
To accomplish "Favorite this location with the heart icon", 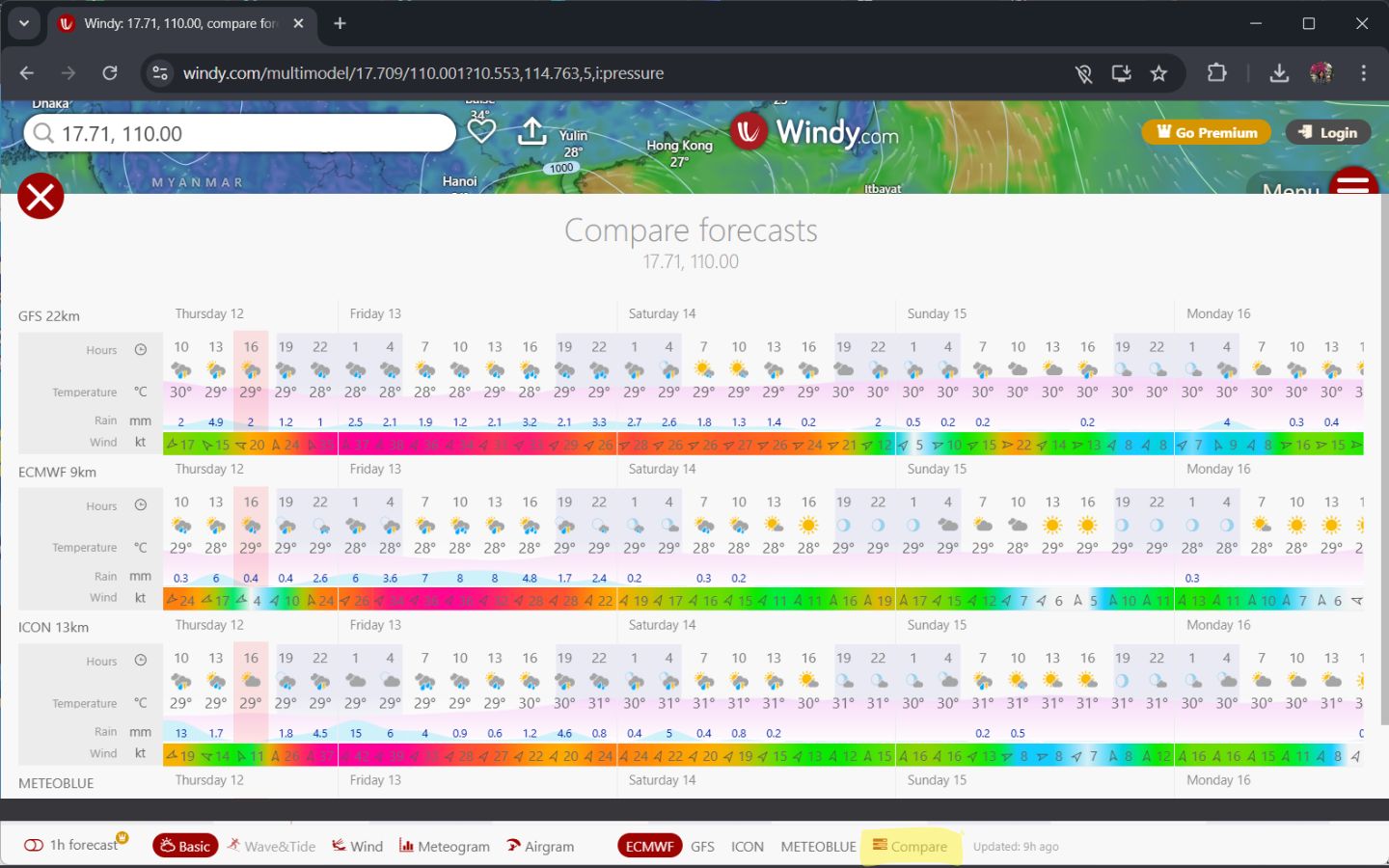I will pyautogui.click(x=481, y=131).
